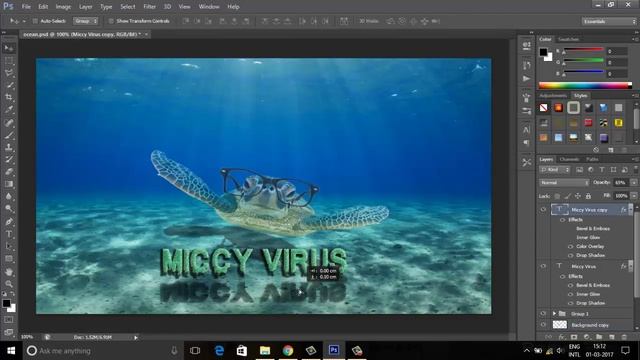
Task: Open the Opacity slider arrow
Action: [633, 183]
